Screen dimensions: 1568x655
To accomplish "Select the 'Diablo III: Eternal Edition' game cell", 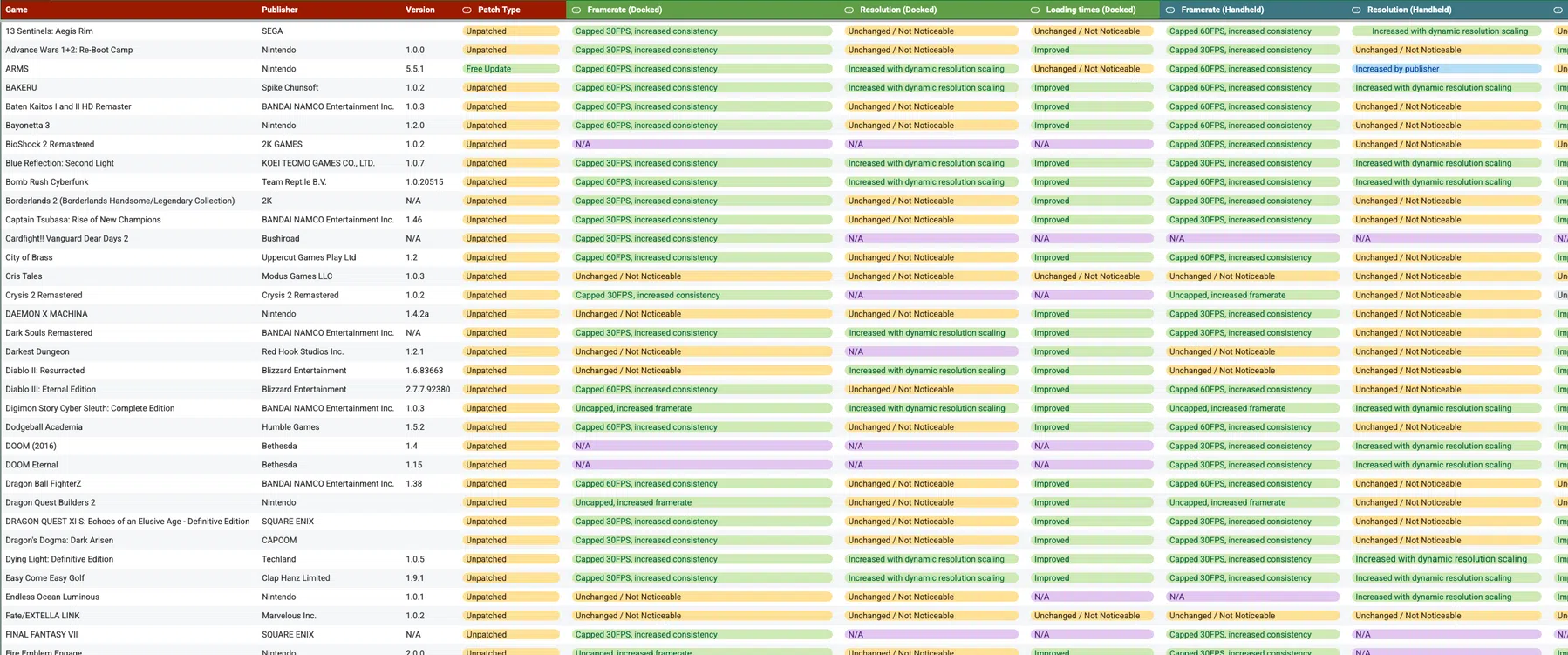I will 51,390.
